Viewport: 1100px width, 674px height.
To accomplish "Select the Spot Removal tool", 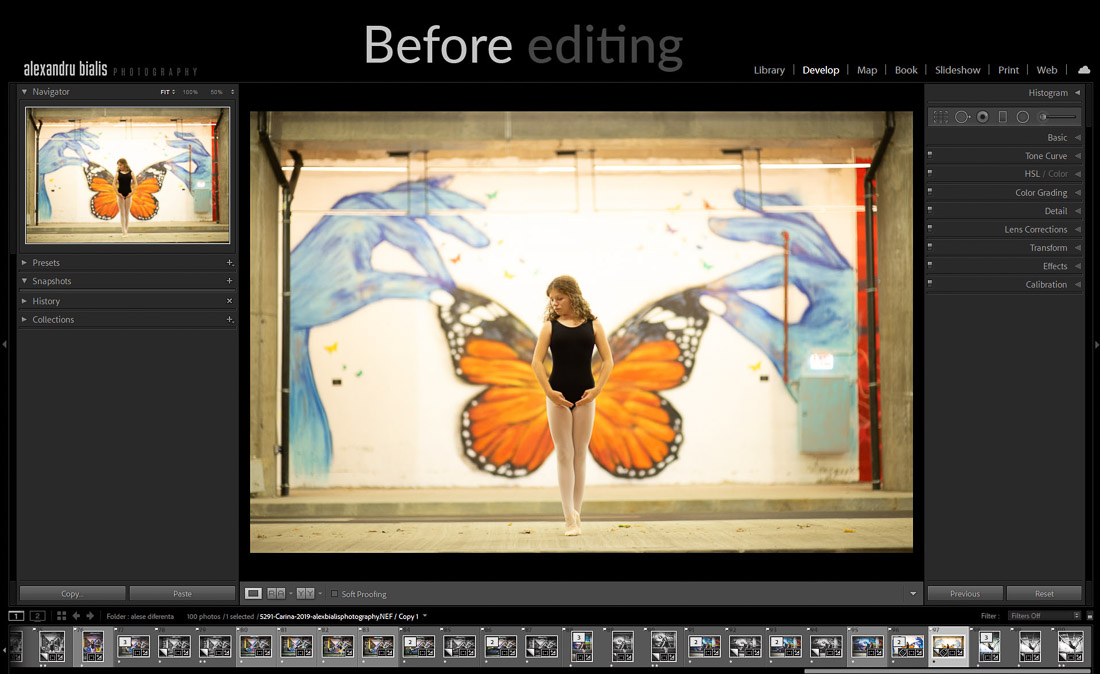I will point(962,117).
